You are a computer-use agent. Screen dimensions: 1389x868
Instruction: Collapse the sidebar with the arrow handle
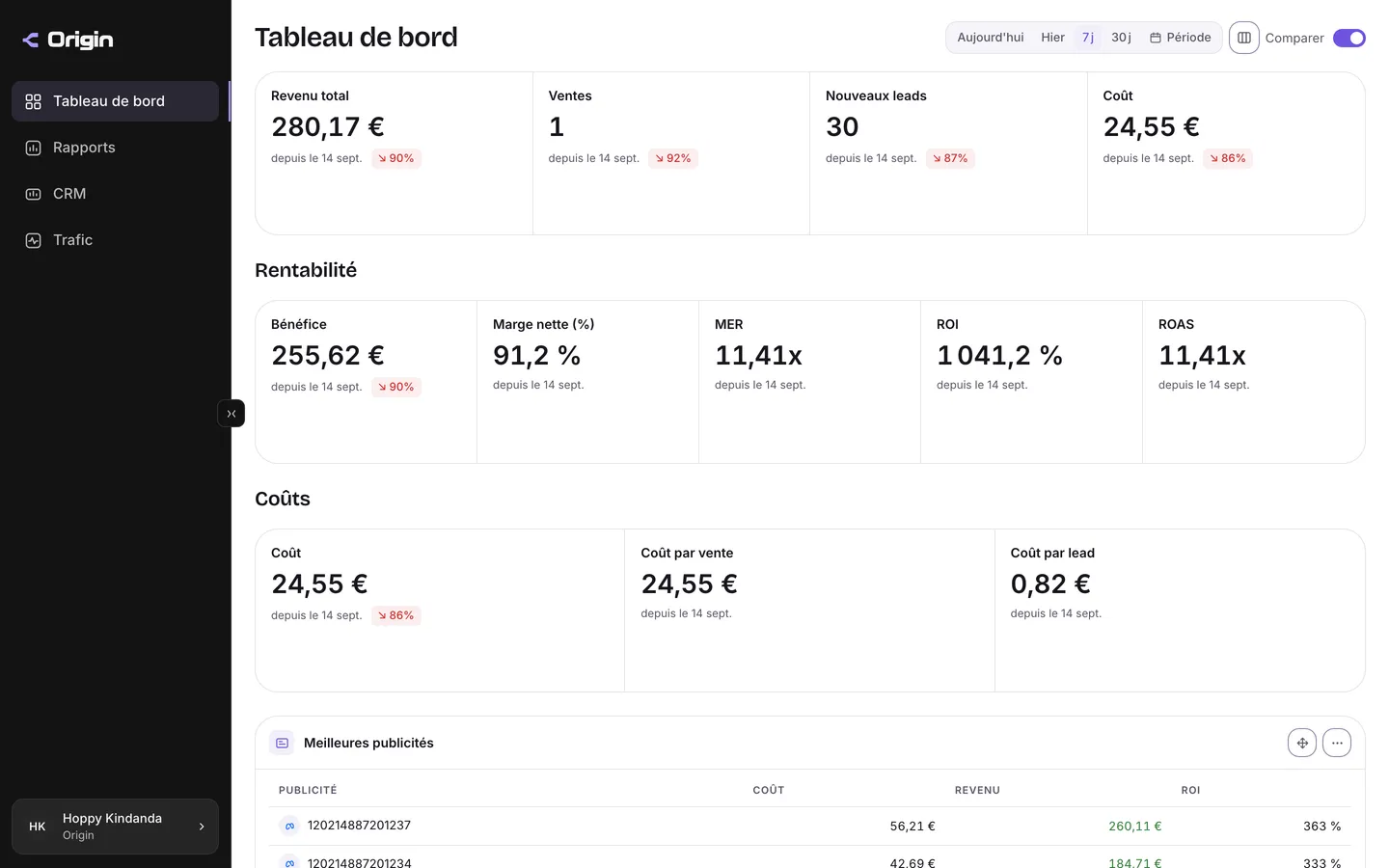(x=231, y=414)
